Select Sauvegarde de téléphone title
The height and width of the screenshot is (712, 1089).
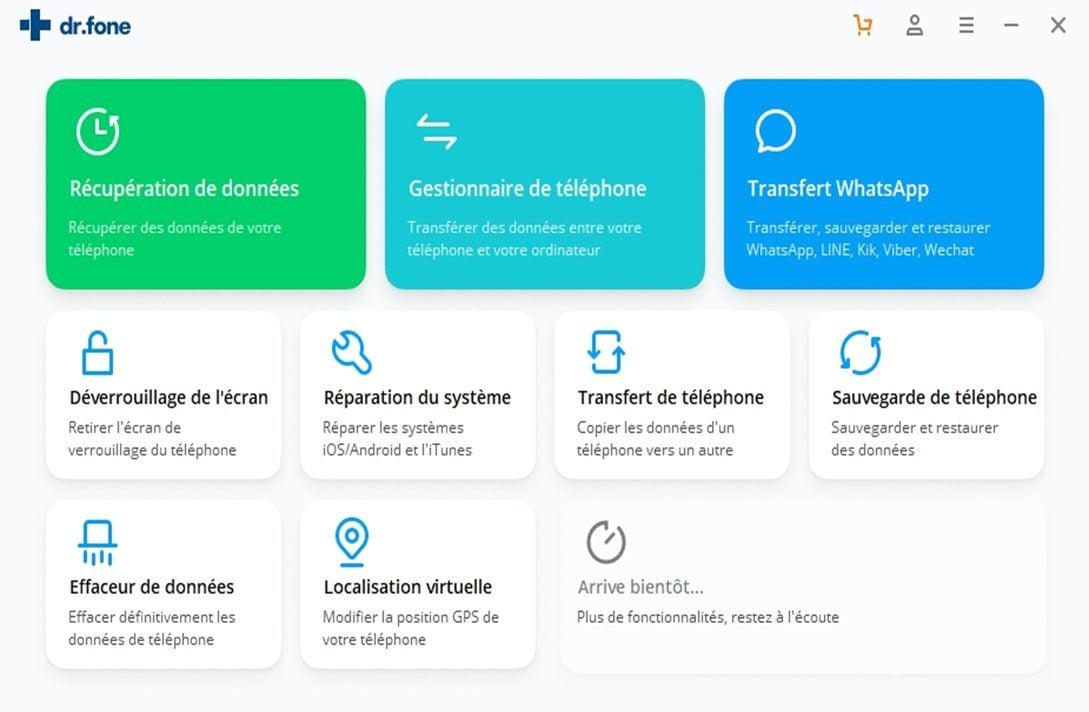tap(934, 397)
